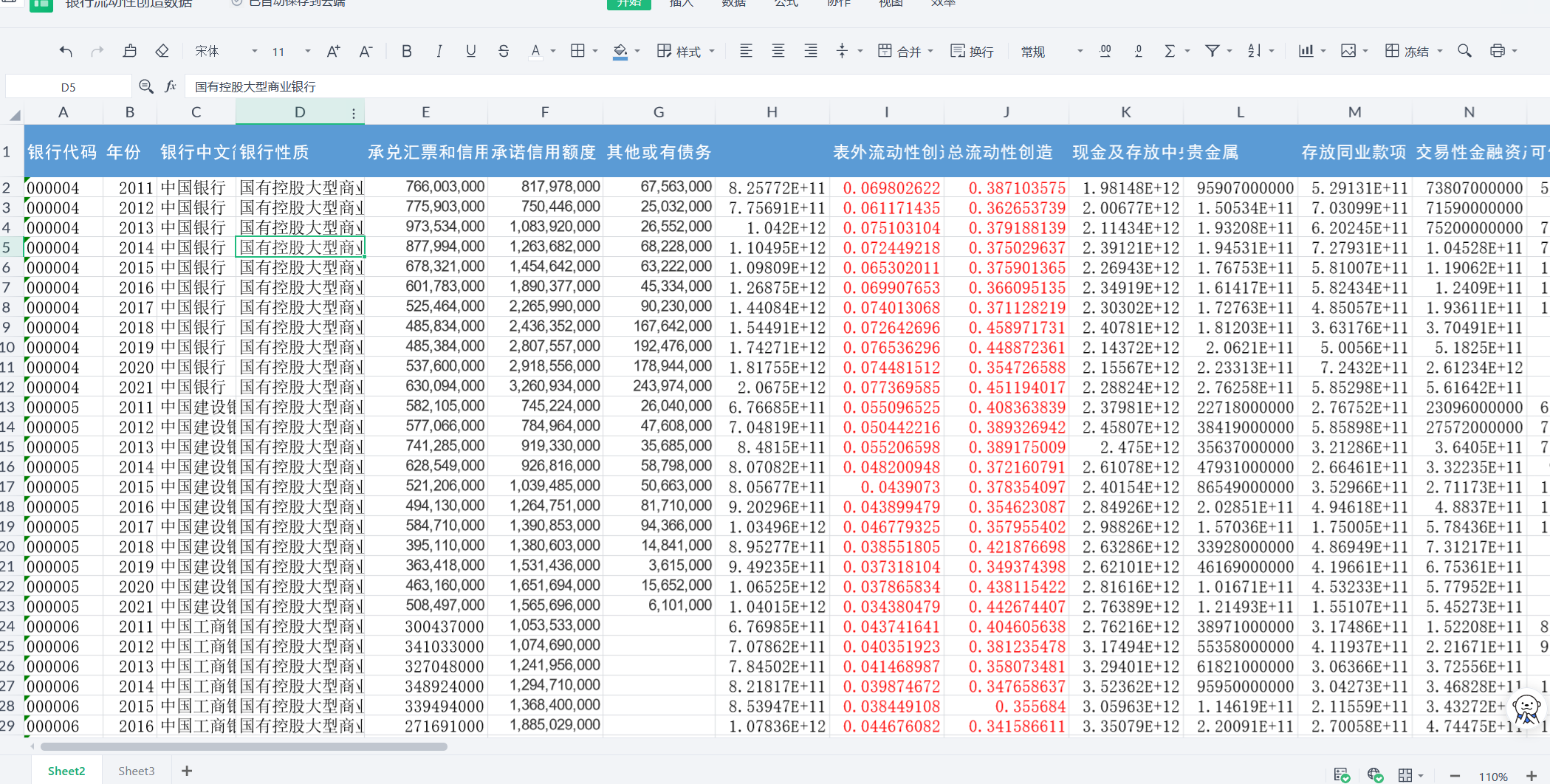
Task: Select the format painter brush icon
Action: 130,51
